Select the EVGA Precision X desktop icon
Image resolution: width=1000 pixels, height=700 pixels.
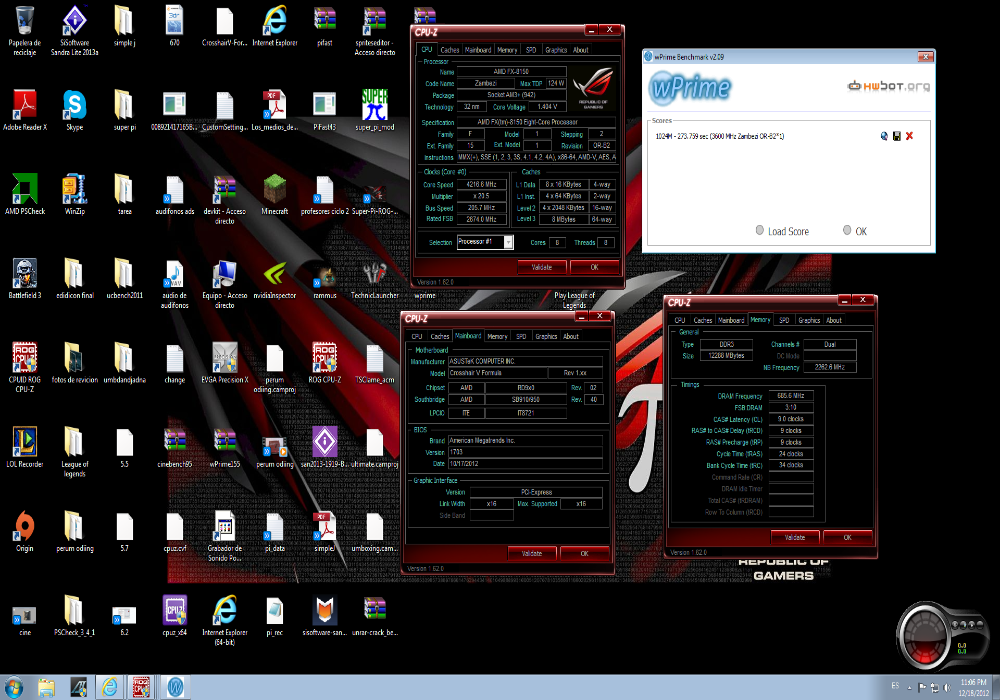(x=224, y=363)
